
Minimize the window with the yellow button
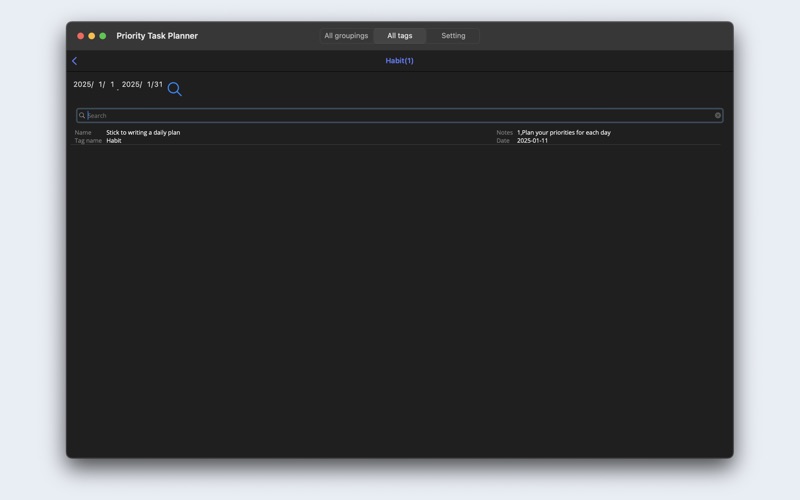(x=92, y=36)
